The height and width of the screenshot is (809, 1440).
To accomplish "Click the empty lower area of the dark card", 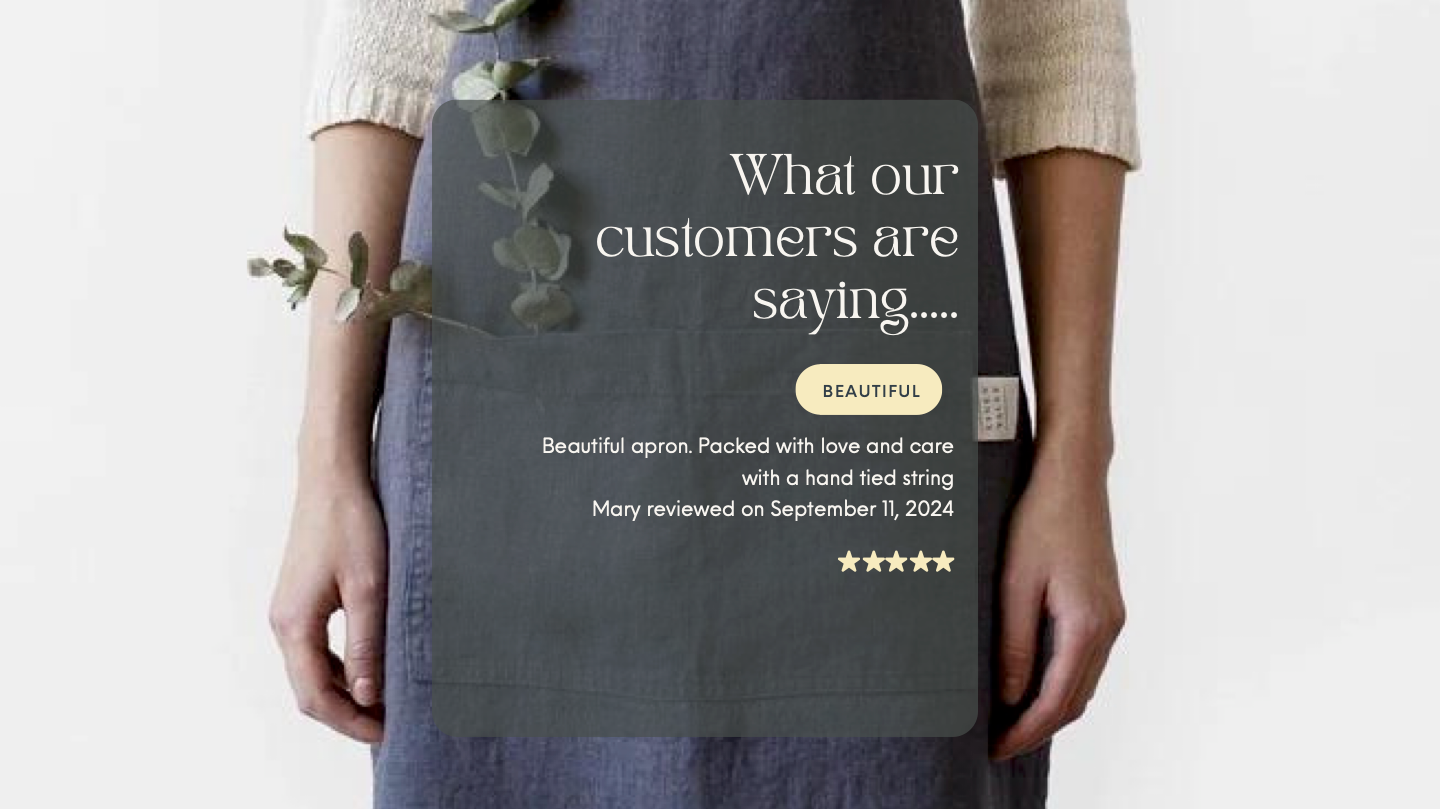I will [704, 660].
